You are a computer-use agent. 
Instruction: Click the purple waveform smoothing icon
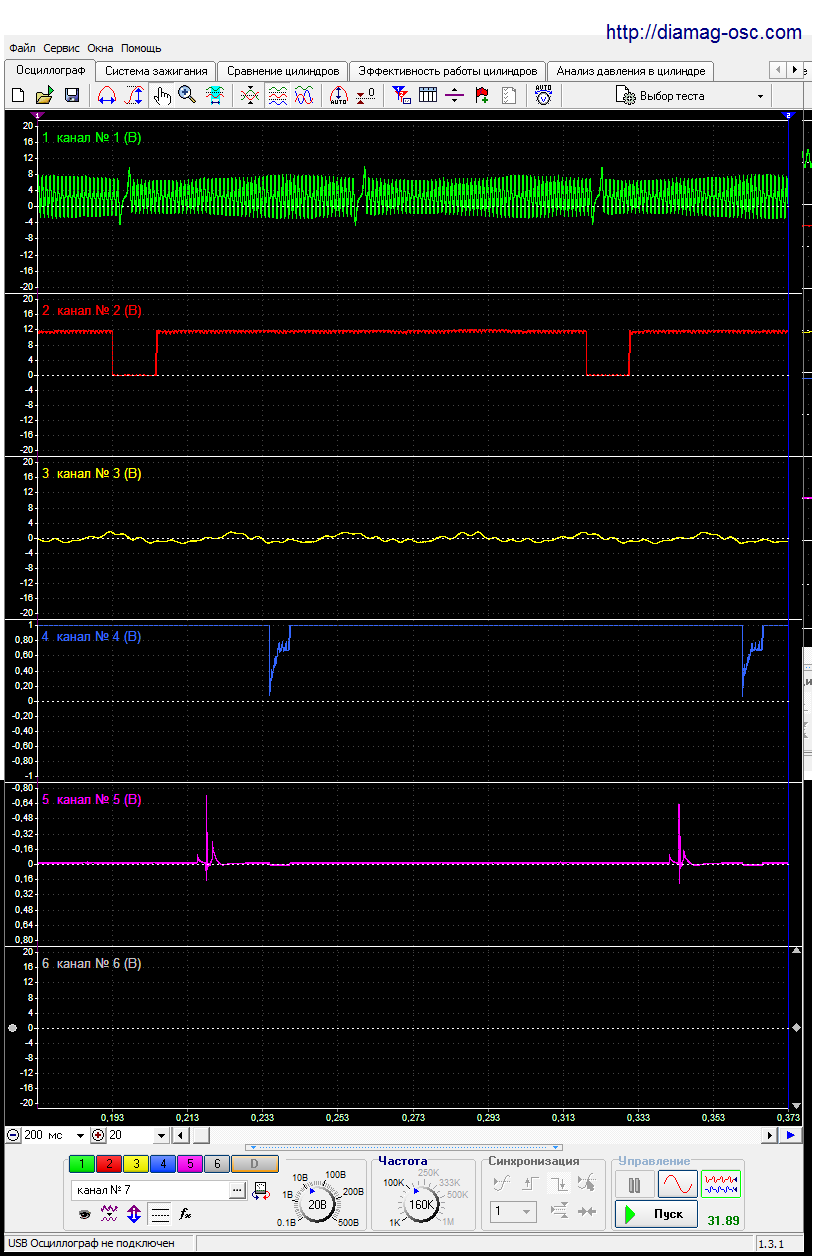(109, 1215)
